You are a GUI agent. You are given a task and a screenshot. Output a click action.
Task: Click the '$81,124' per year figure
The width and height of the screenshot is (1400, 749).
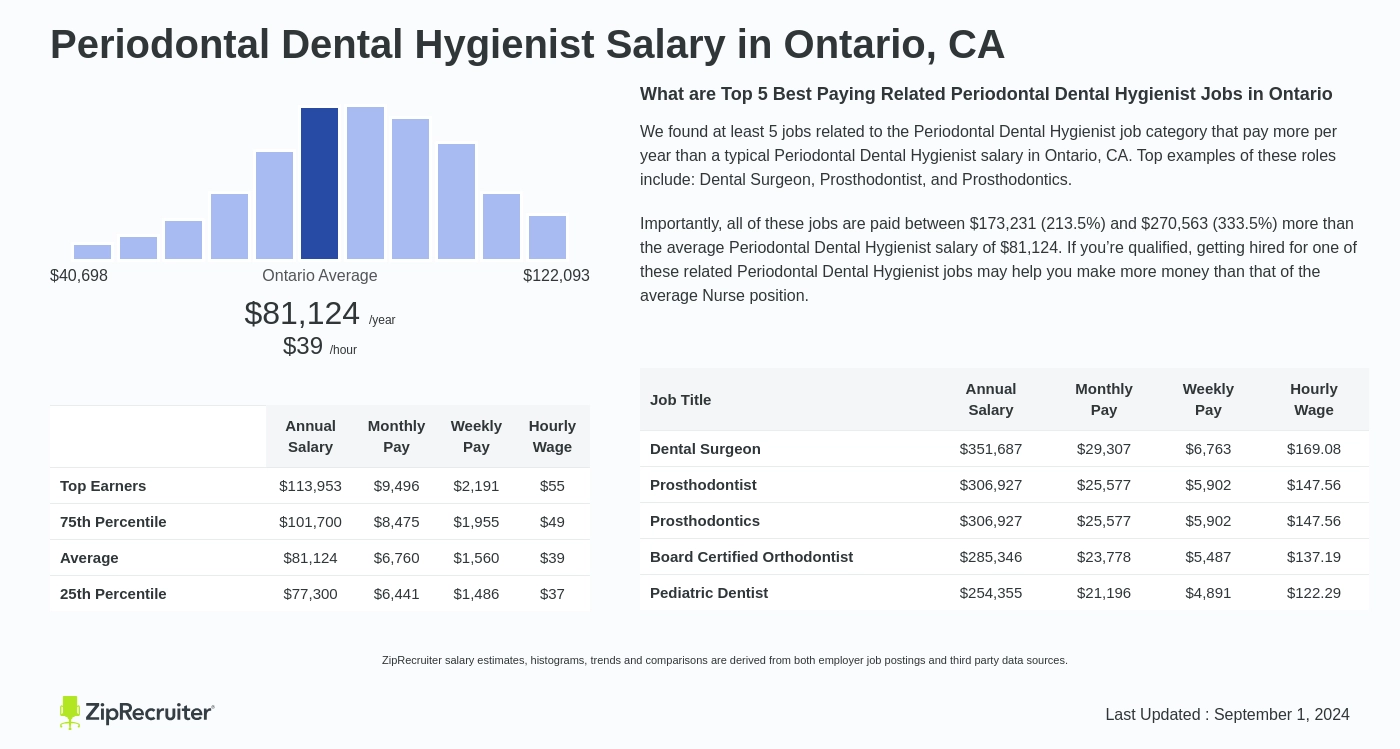[302, 313]
